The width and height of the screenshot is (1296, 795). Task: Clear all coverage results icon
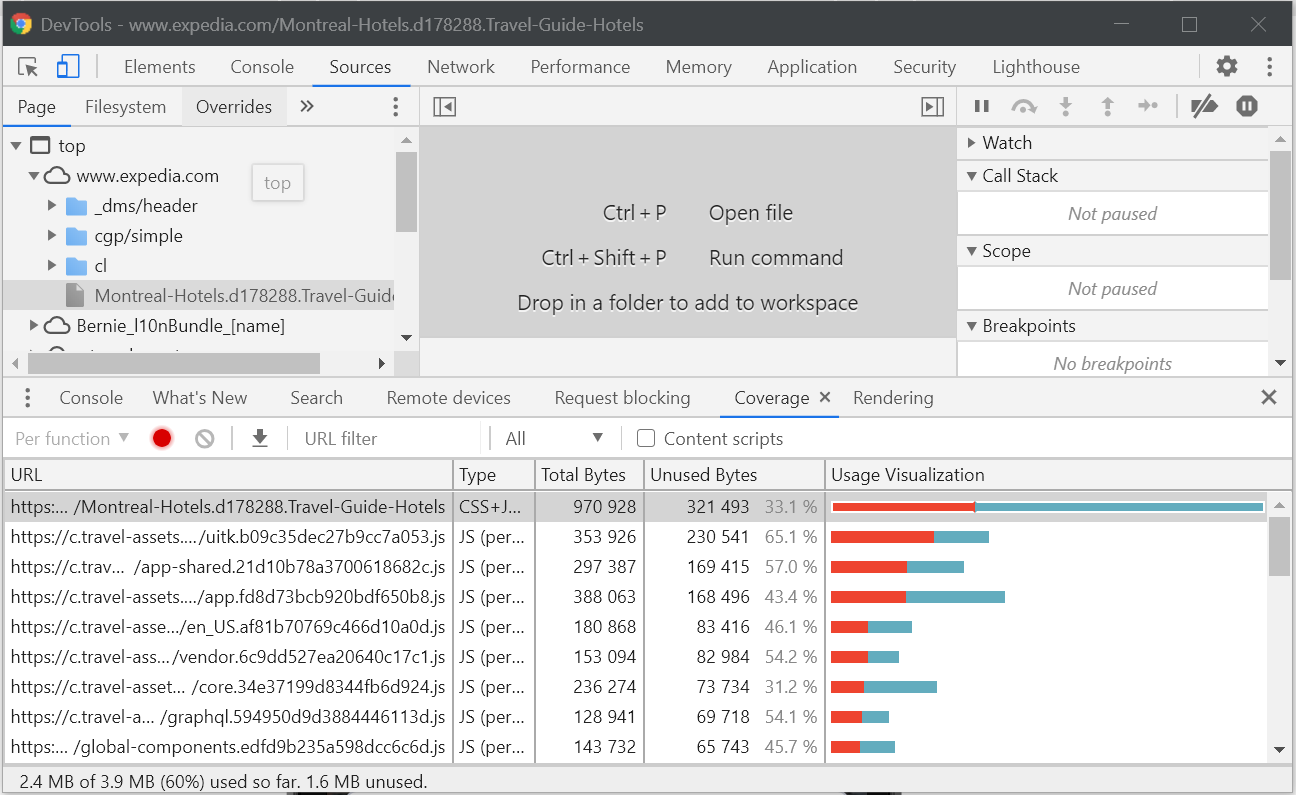[x=205, y=438]
